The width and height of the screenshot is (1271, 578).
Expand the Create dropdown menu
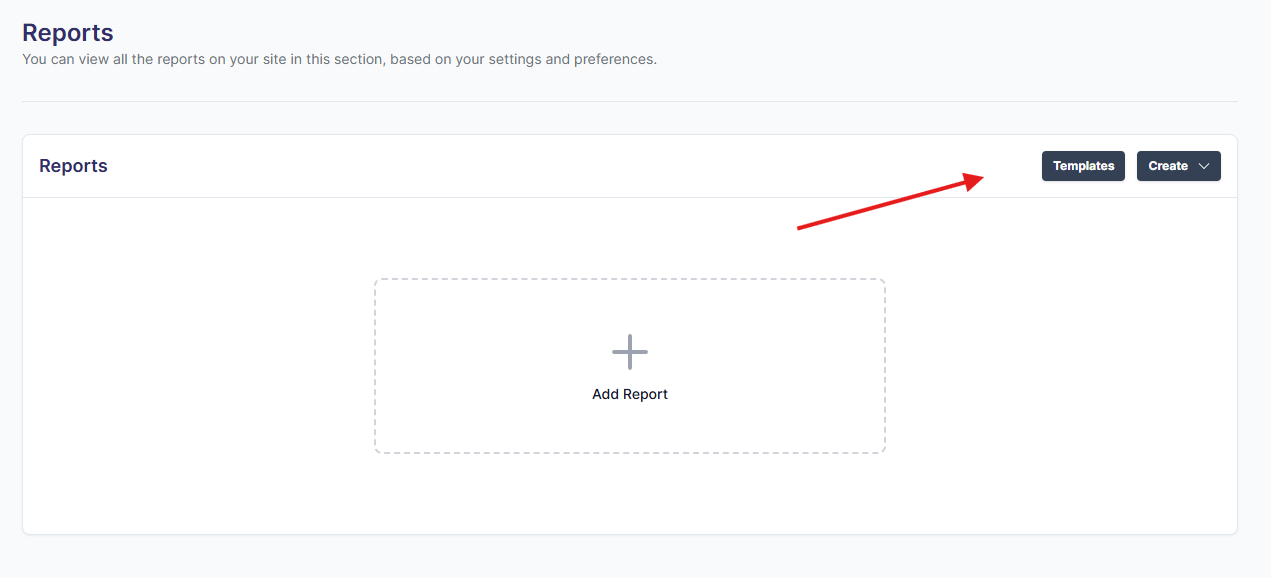point(1178,166)
